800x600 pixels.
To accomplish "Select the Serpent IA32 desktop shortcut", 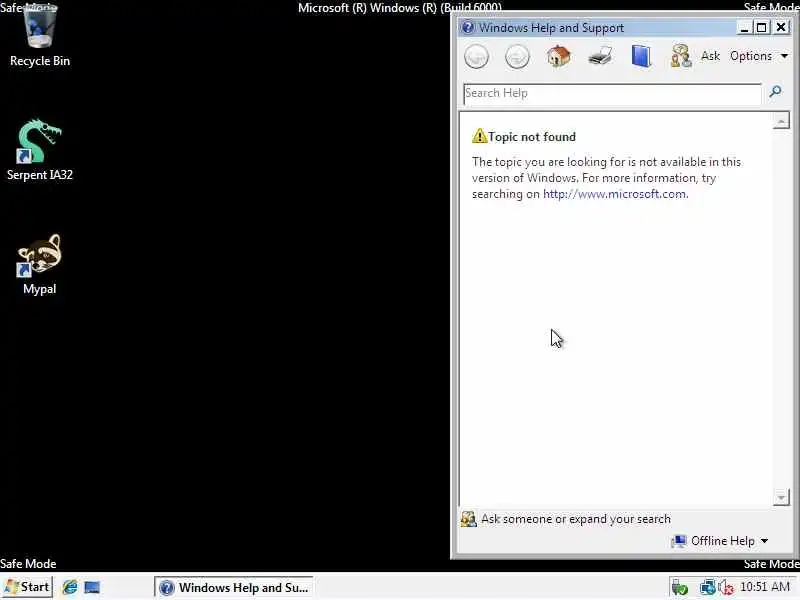I will point(40,149).
